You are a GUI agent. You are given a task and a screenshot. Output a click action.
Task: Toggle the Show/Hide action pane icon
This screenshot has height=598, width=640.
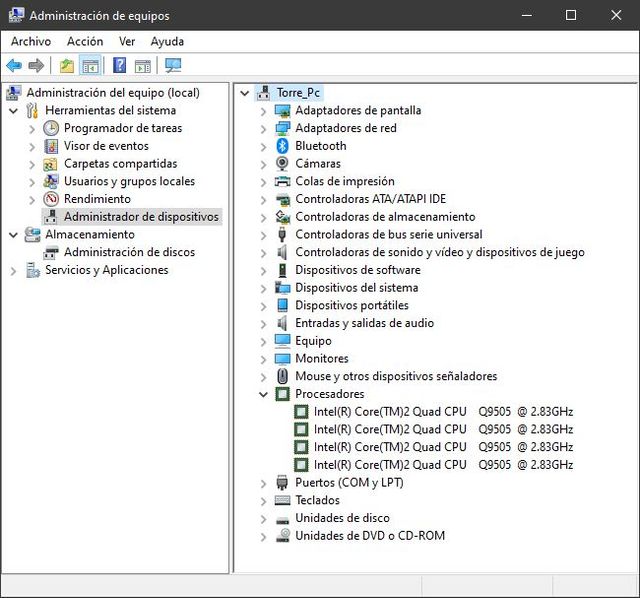pyautogui.click(x=143, y=65)
